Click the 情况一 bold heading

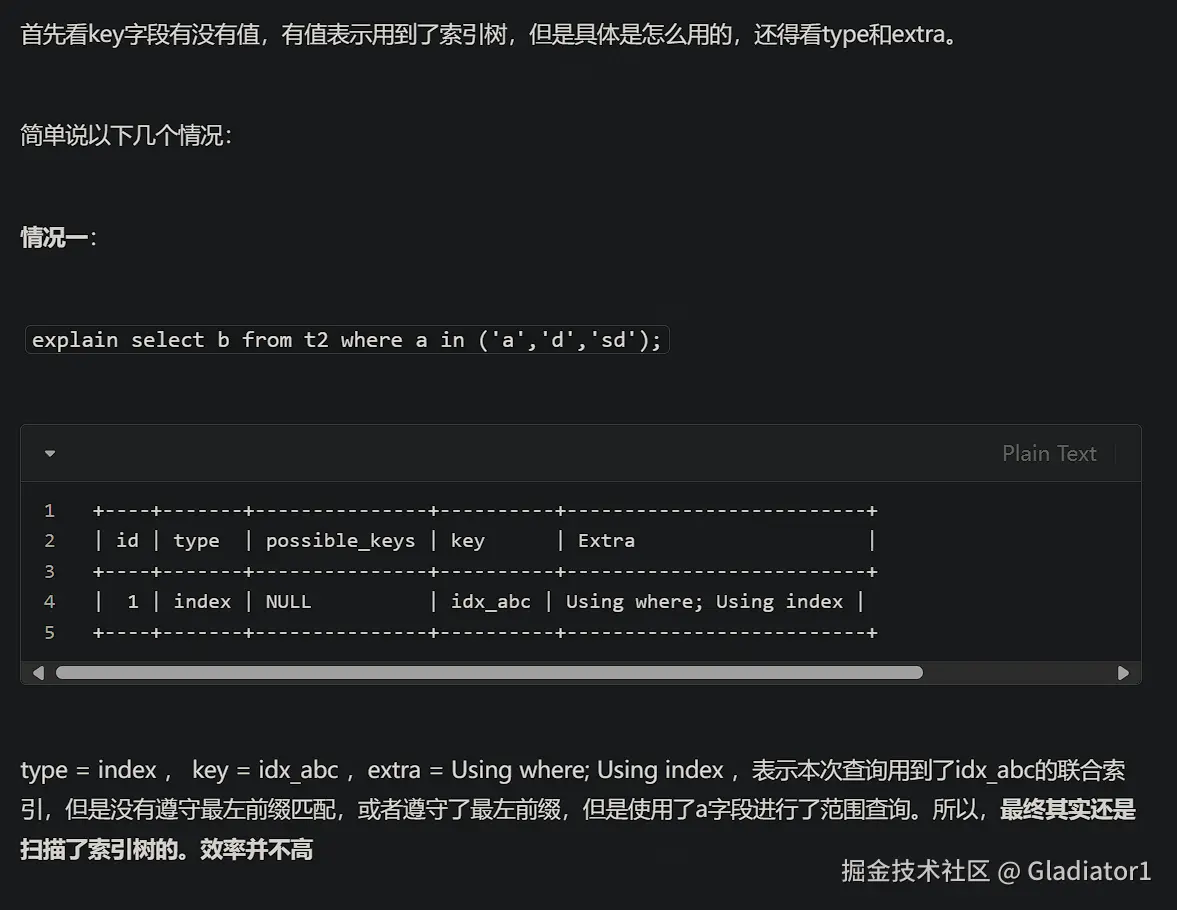[x=55, y=238]
